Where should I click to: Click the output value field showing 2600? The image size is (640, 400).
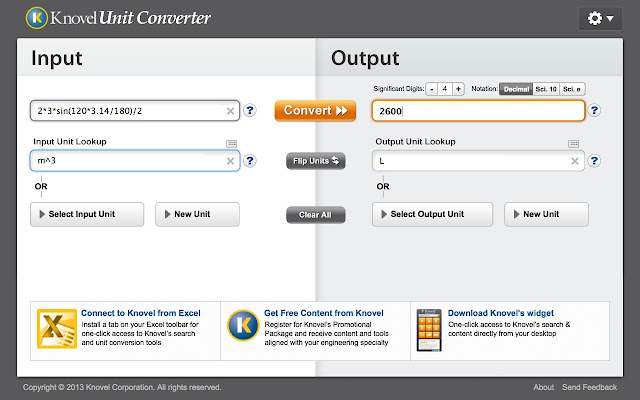[x=478, y=111]
